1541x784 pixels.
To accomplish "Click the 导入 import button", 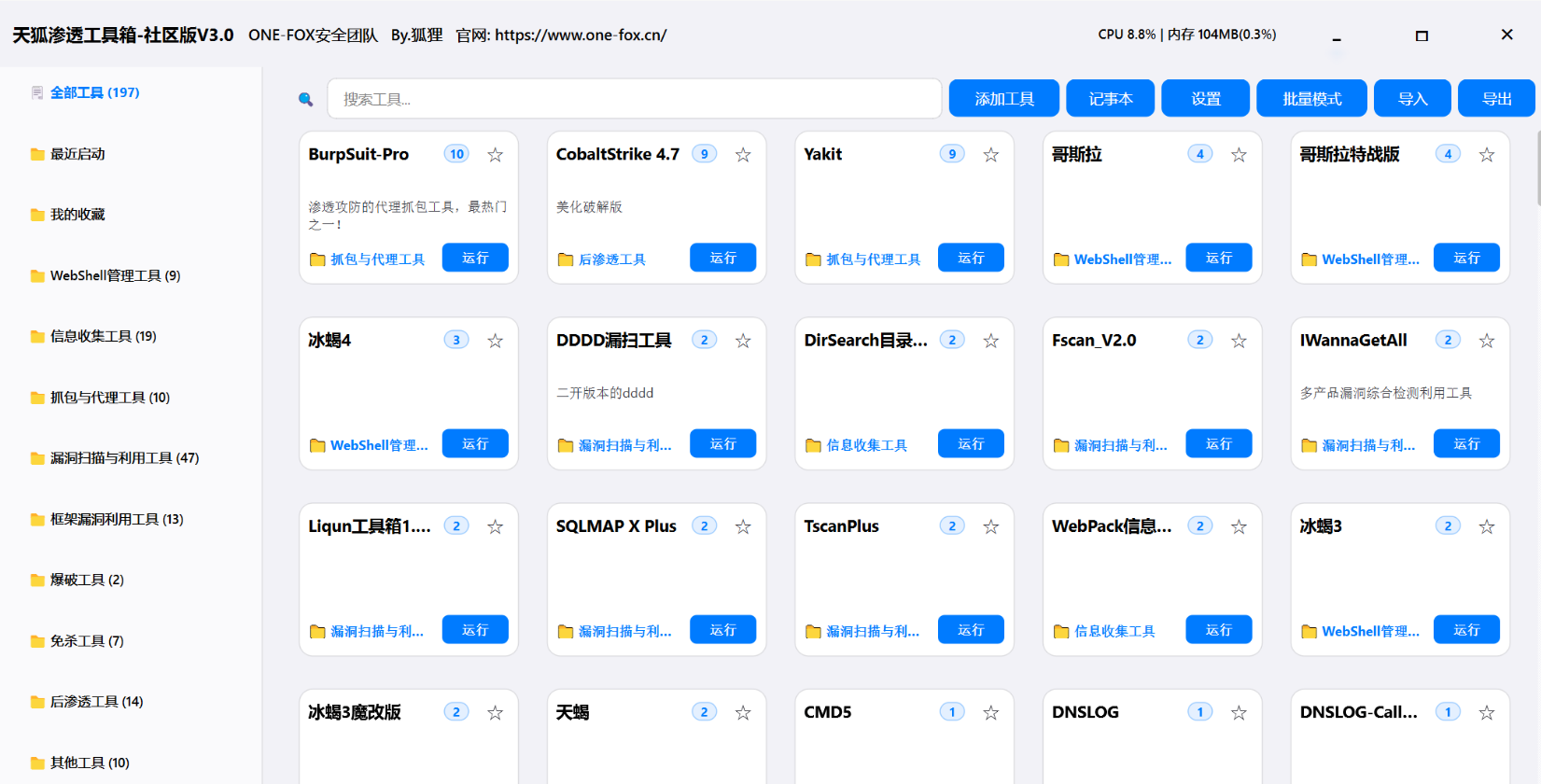I will 1413,98.
